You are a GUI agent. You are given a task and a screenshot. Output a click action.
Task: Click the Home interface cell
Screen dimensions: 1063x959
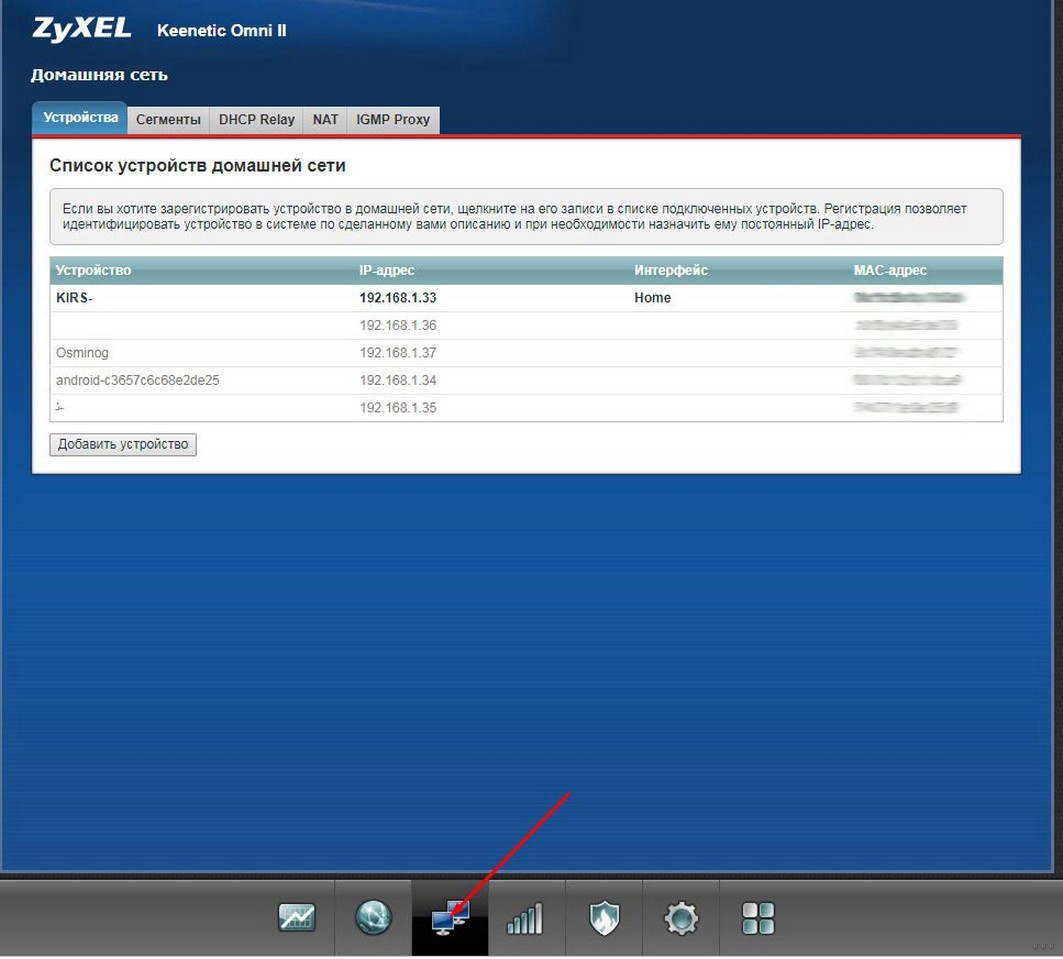652,298
